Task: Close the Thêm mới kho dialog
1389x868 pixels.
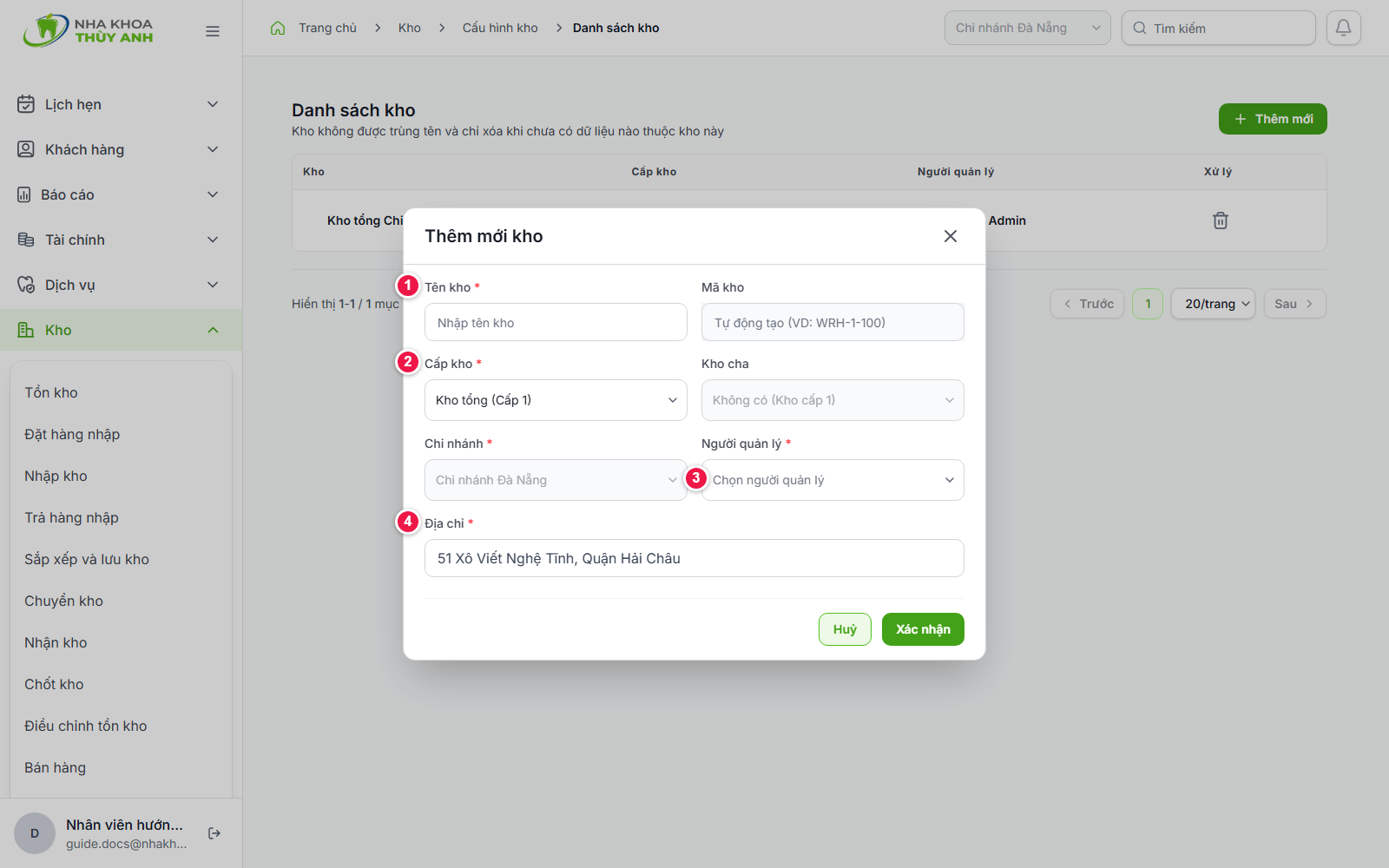Action: click(x=951, y=236)
